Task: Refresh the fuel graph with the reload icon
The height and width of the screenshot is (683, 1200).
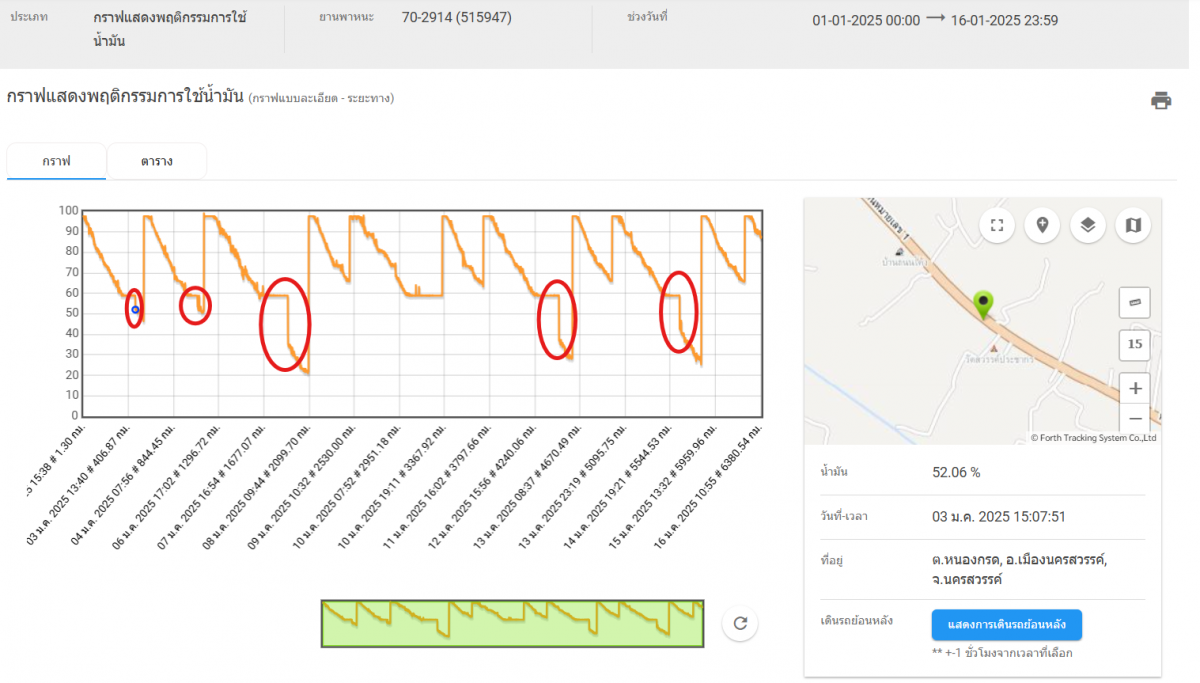Action: [739, 622]
